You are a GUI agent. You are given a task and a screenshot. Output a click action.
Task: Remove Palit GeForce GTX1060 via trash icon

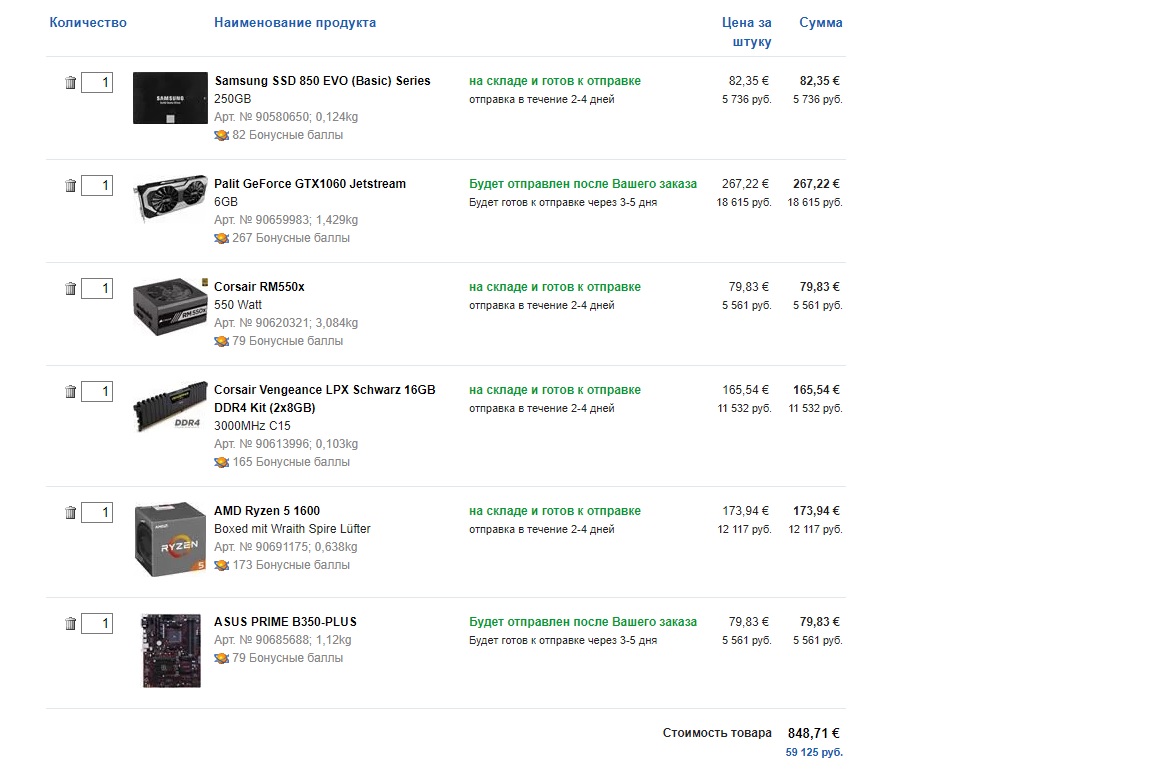[x=70, y=185]
